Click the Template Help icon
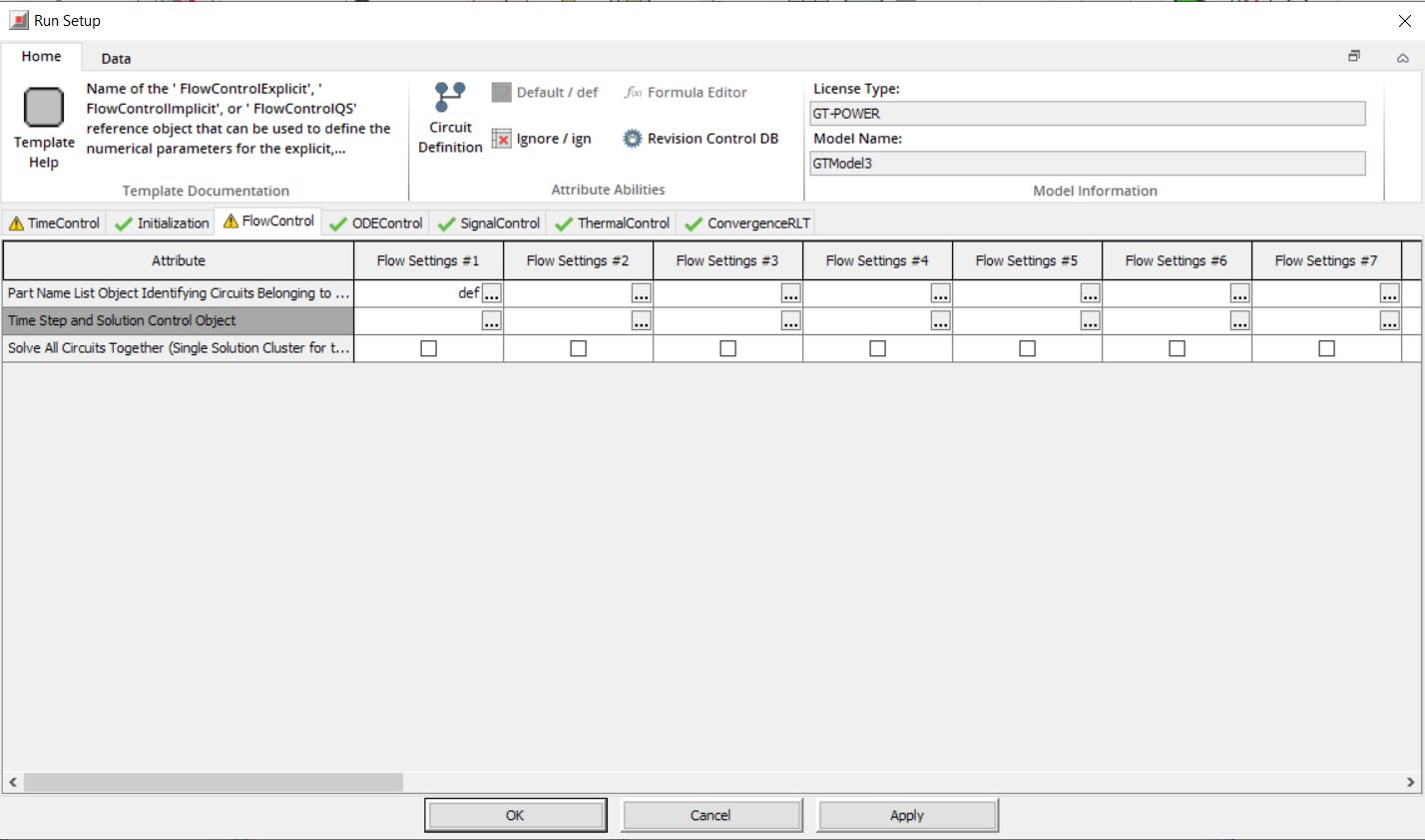 (43, 107)
